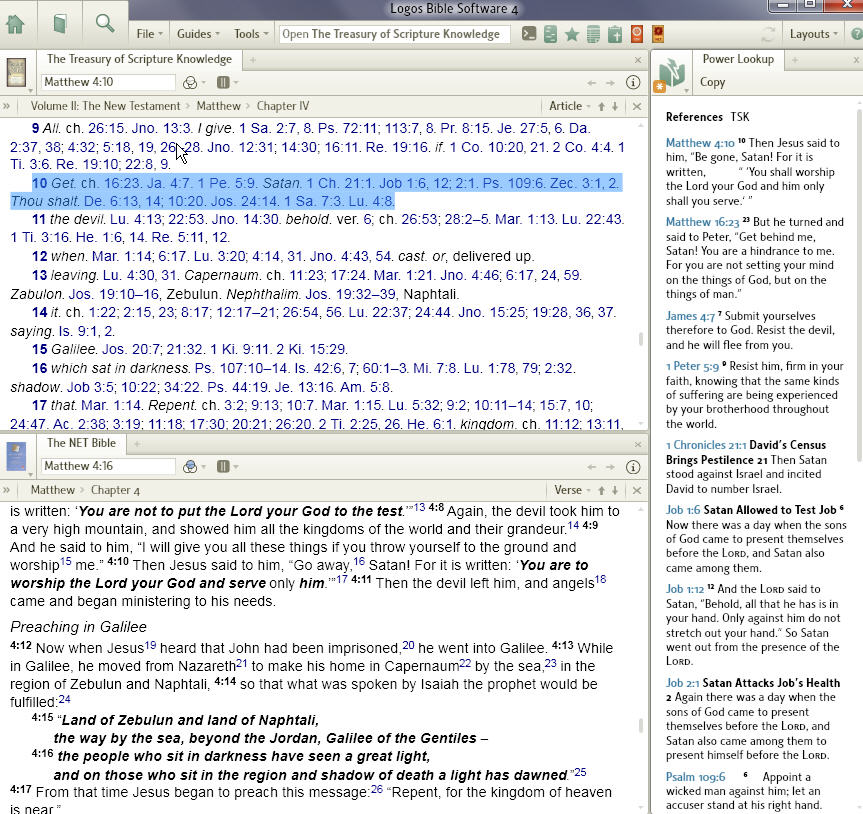Go forward in NET Bible panel history
Image resolution: width=863 pixels, height=814 pixels.
click(610, 467)
